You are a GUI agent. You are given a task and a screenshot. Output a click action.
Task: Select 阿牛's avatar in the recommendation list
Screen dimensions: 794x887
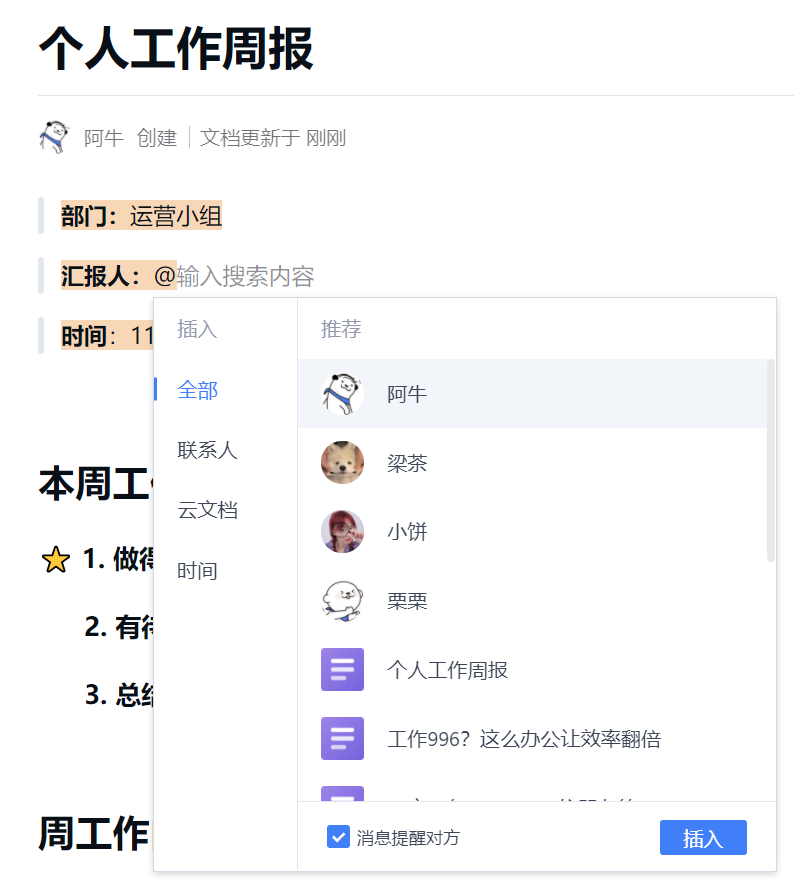[342, 394]
